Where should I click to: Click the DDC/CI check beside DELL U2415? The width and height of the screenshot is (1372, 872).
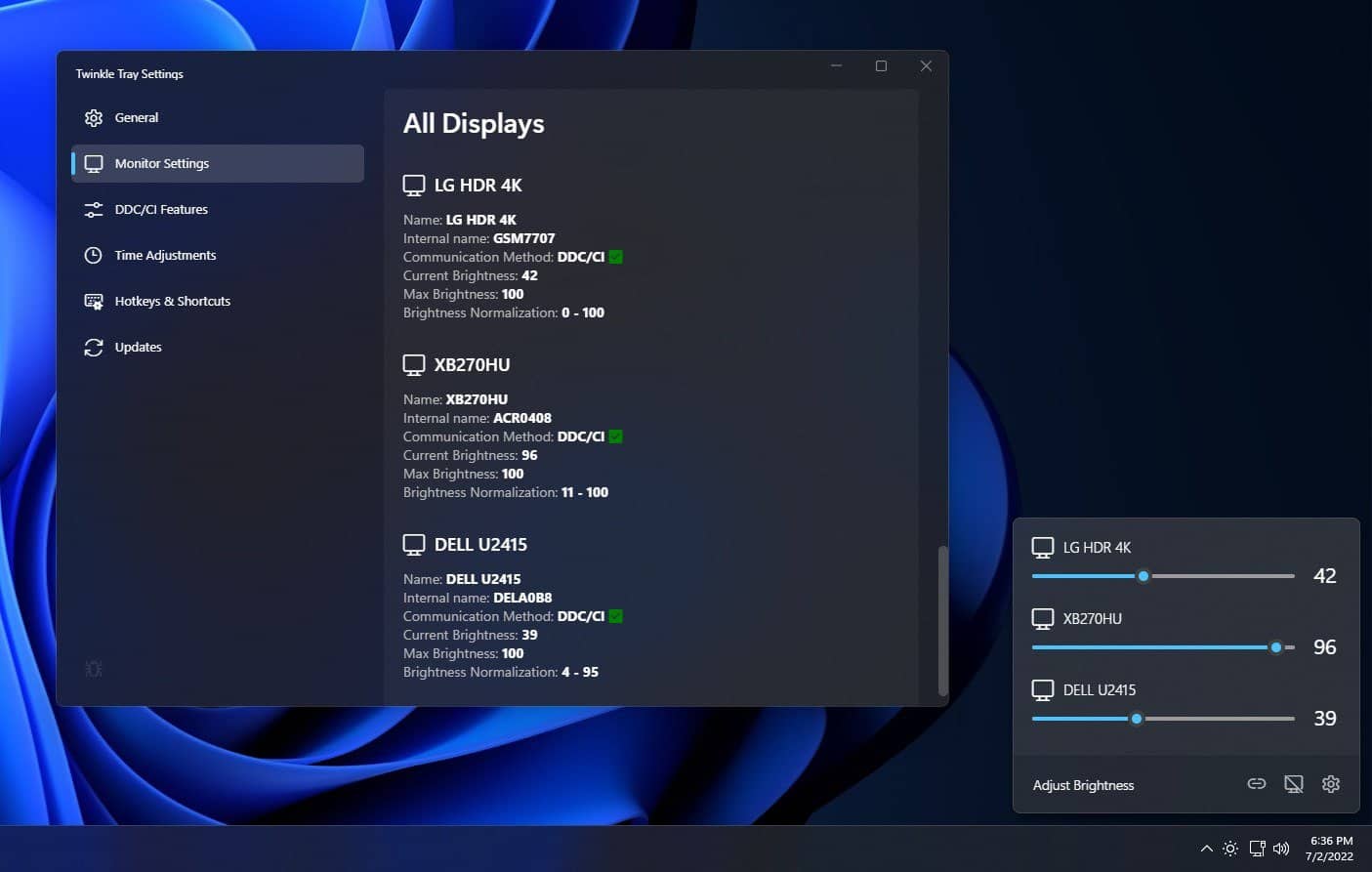[615, 616]
